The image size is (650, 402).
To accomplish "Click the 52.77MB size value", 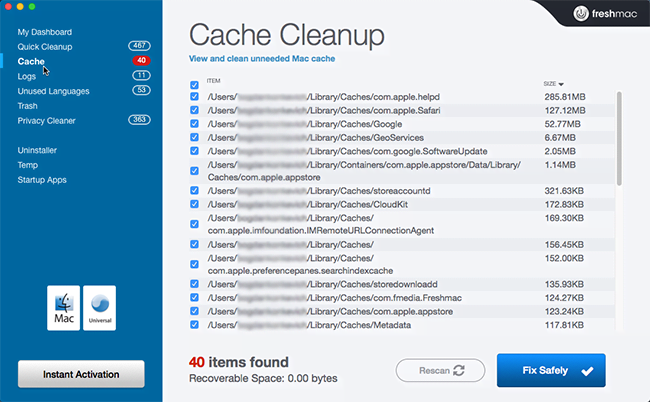I will point(562,124).
